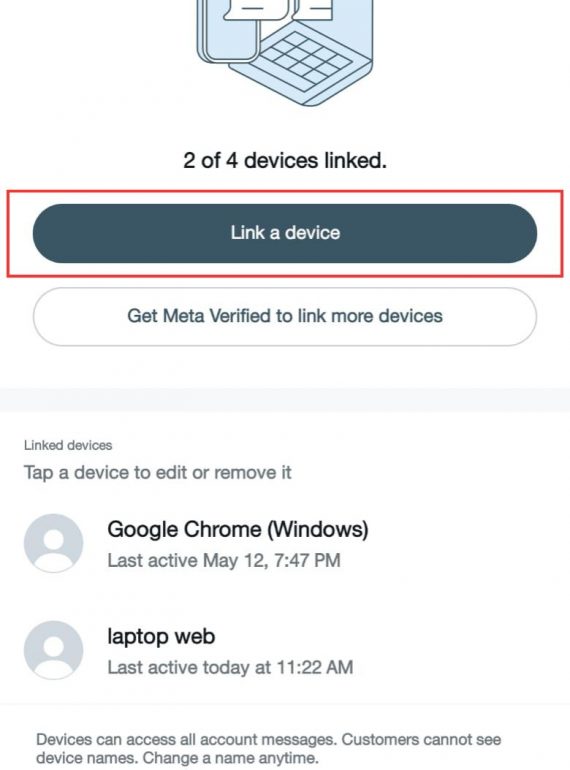Click the Last active today at 11:22 AM text

[230, 667]
